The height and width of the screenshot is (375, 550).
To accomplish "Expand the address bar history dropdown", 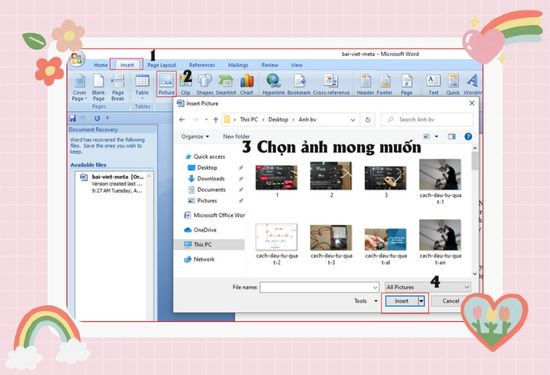I will 353,120.
